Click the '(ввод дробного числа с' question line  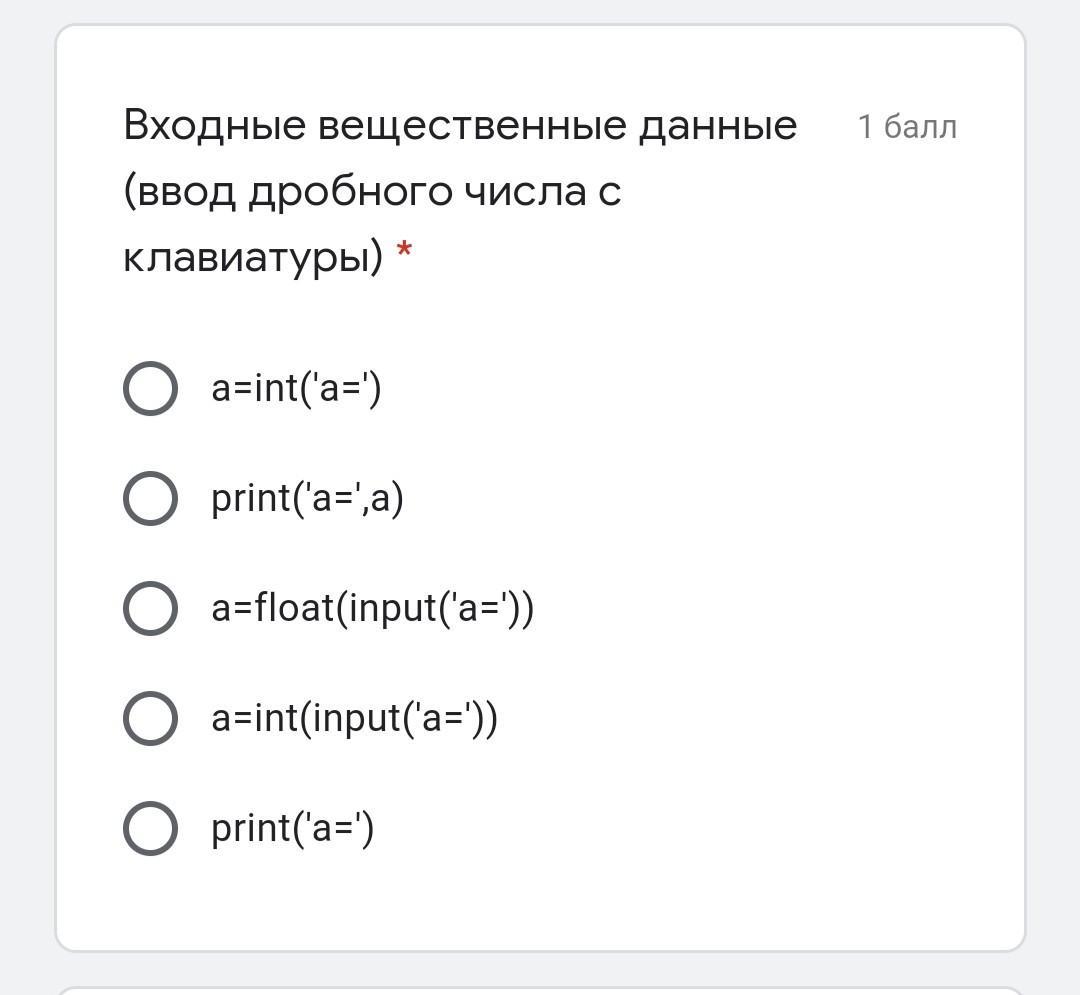tap(372, 191)
